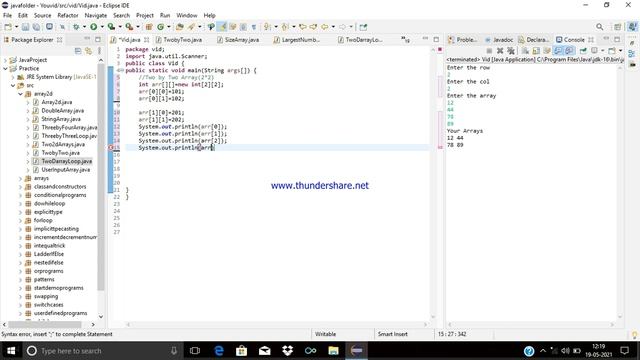Click the New file wizard icon
The width and height of the screenshot is (640, 360).
(8, 27)
